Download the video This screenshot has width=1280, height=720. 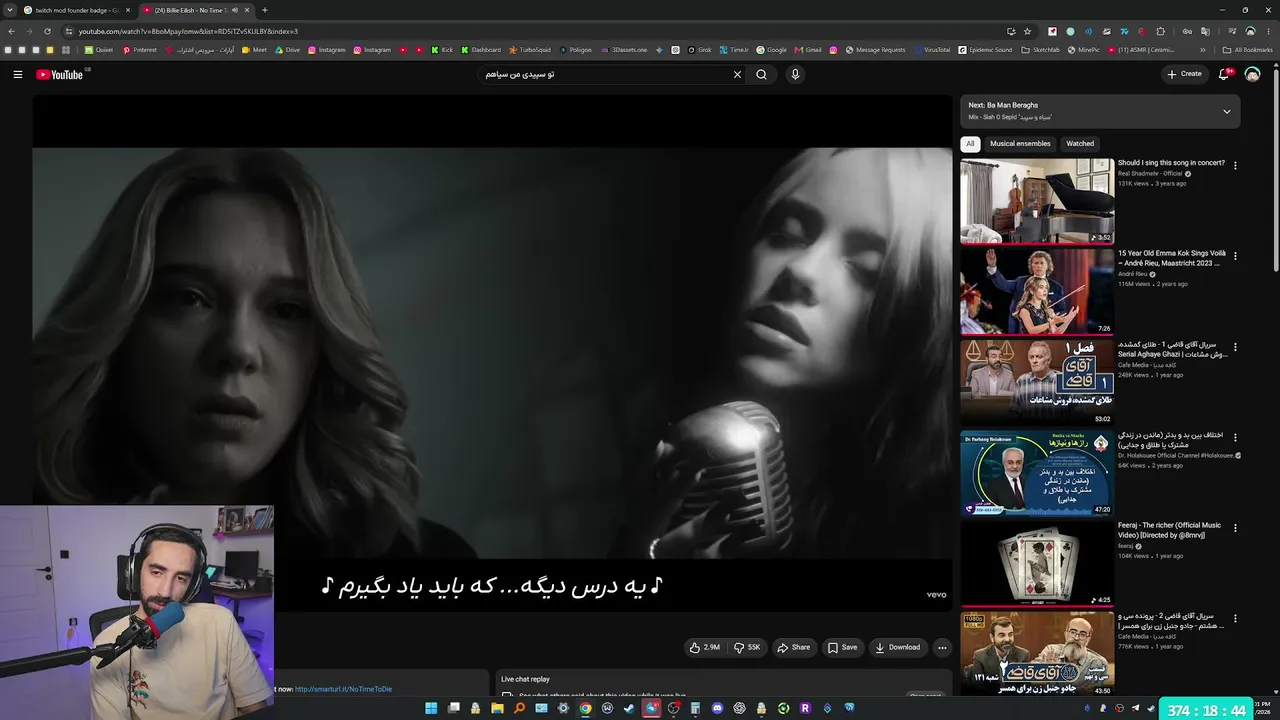pyautogui.click(x=897, y=647)
